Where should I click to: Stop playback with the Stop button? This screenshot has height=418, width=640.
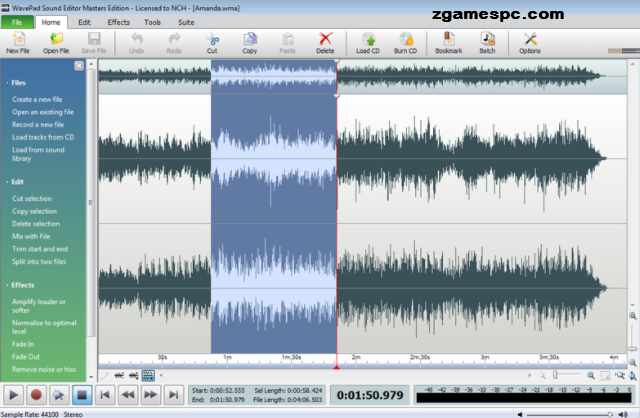(82, 395)
